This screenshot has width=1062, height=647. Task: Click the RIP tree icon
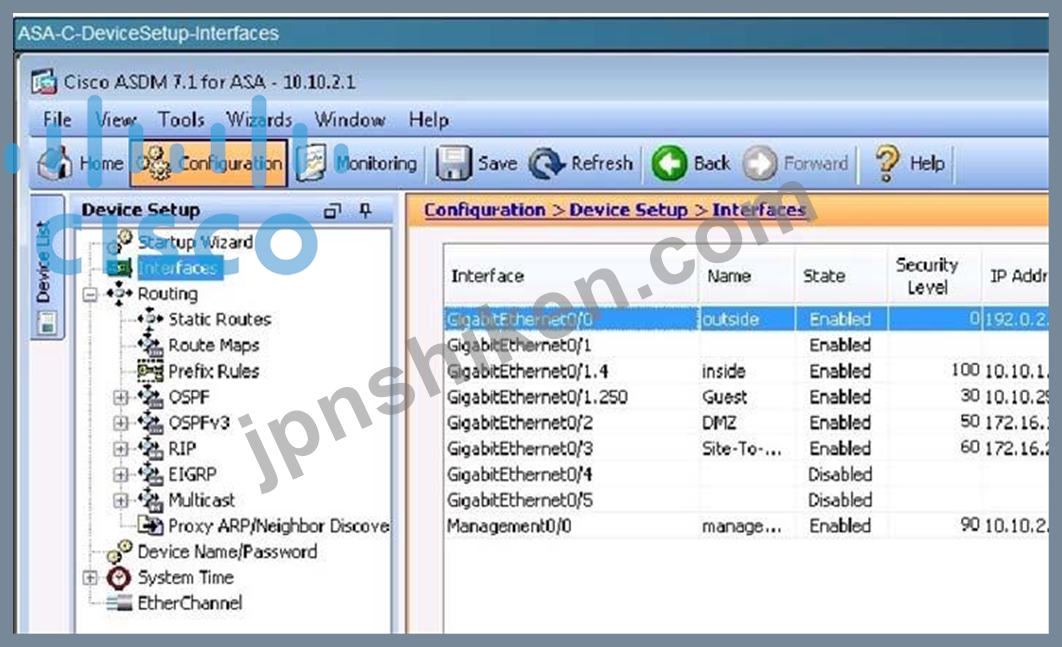point(150,448)
